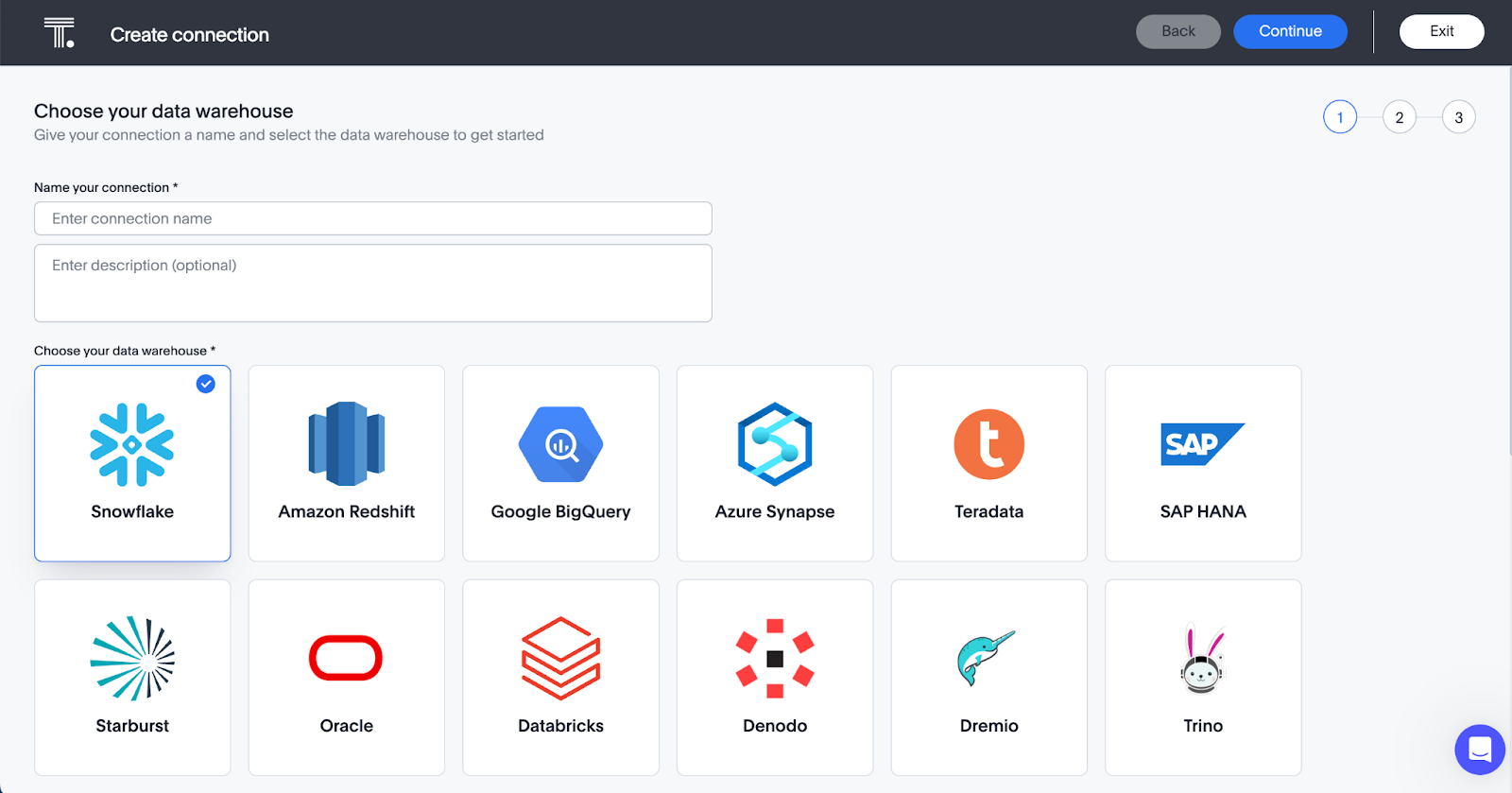Select the Trino bunny icon
1512x793 pixels.
[1202, 659]
